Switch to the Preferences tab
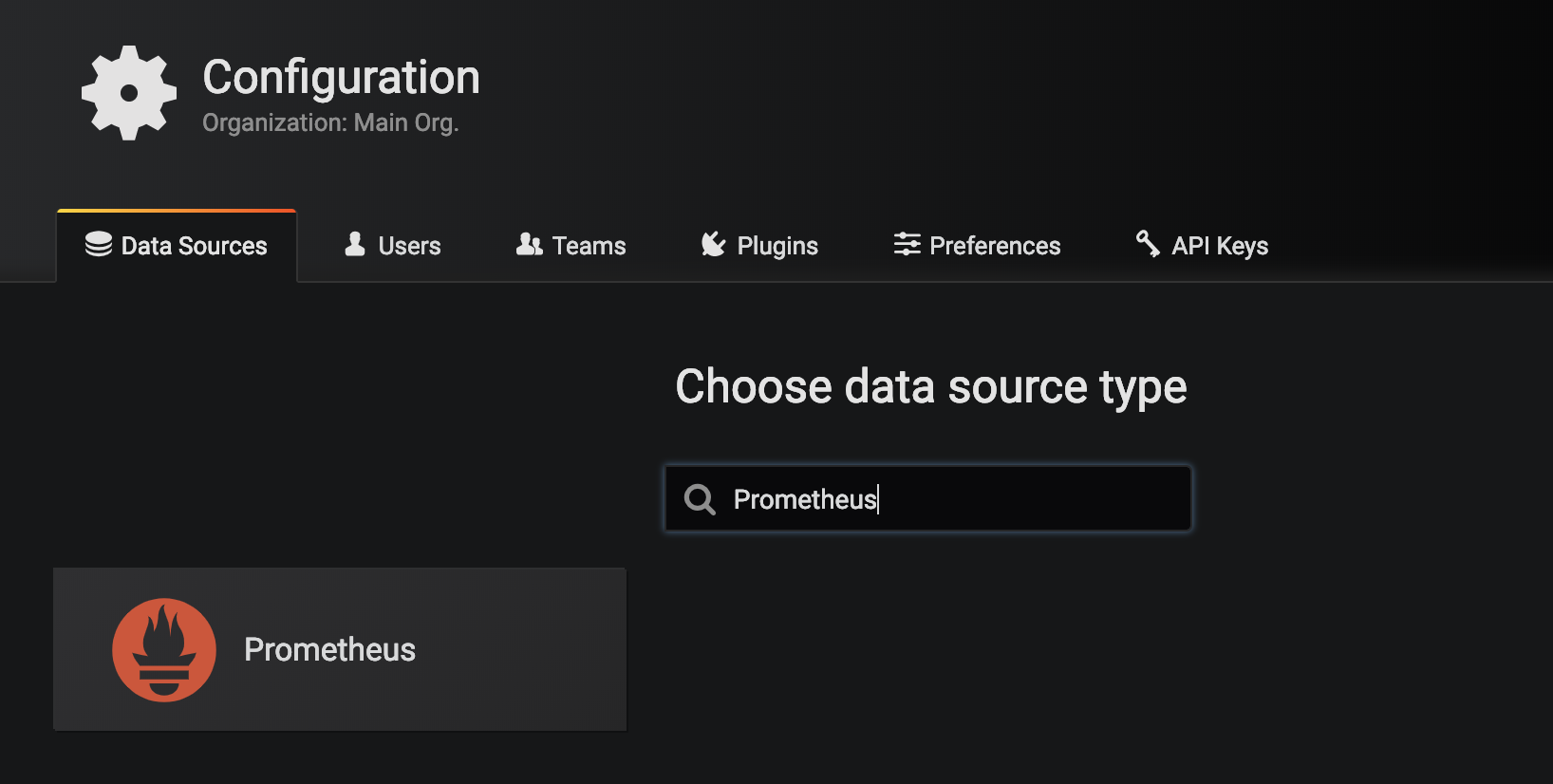This screenshot has height=784, width=1553. click(x=977, y=246)
